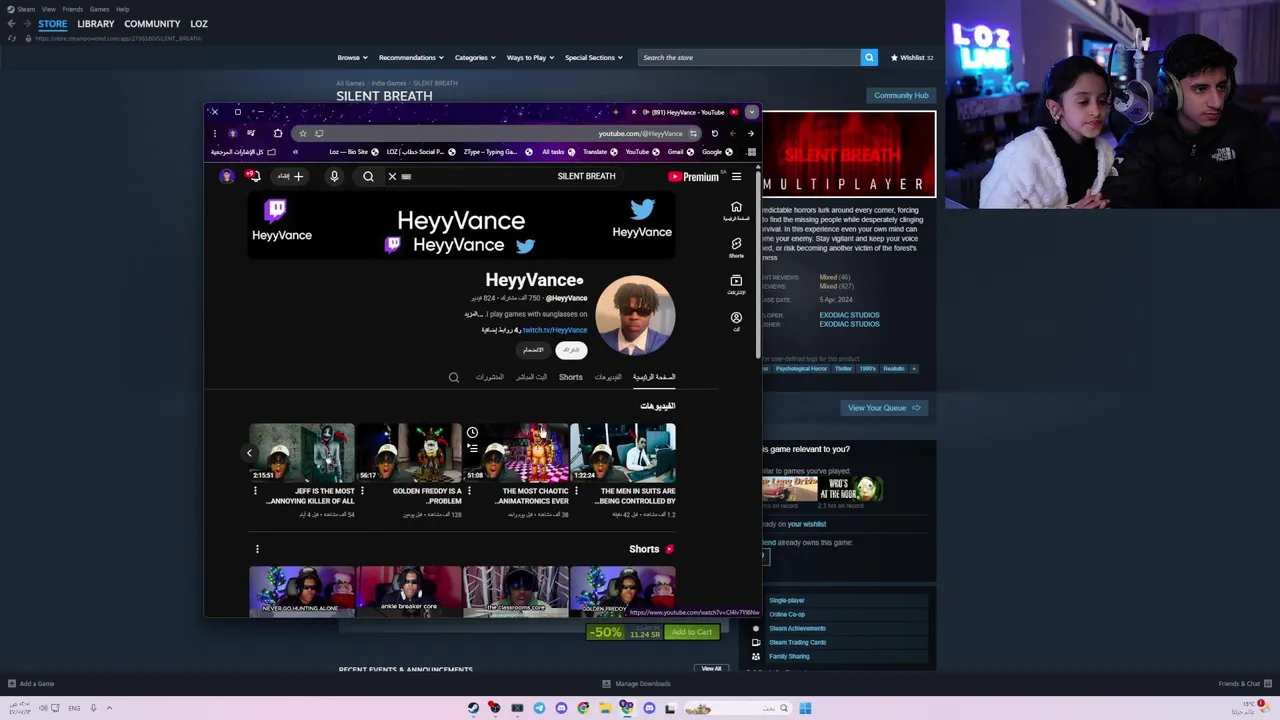This screenshot has height=720, width=1280.
Task: Click Steam store search magnifier button
Action: point(869,57)
